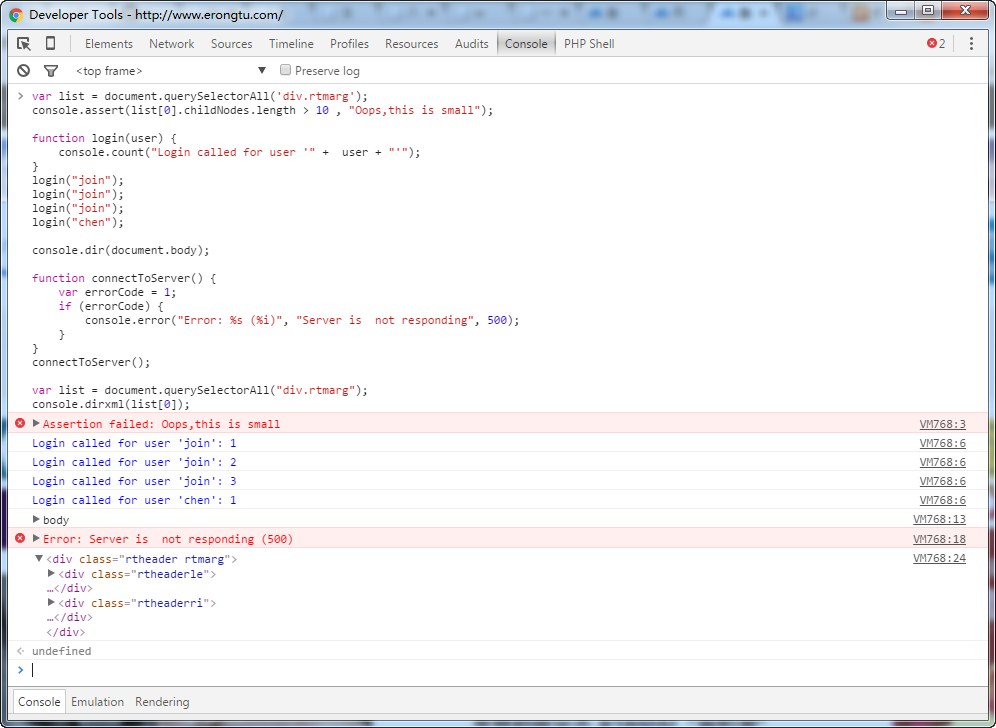Open the Timeline tab
This screenshot has height=728, width=996.
click(291, 44)
